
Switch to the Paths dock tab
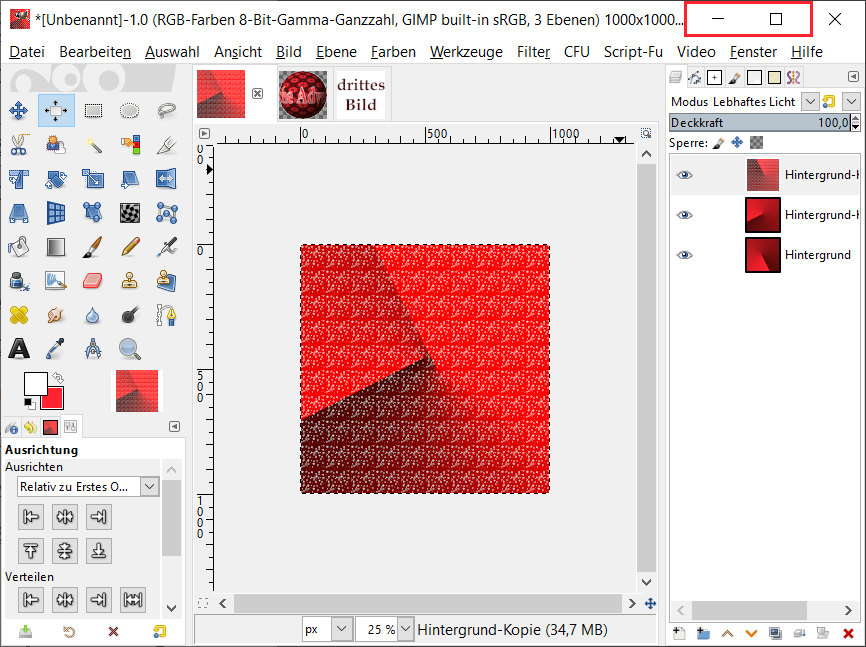(694, 77)
